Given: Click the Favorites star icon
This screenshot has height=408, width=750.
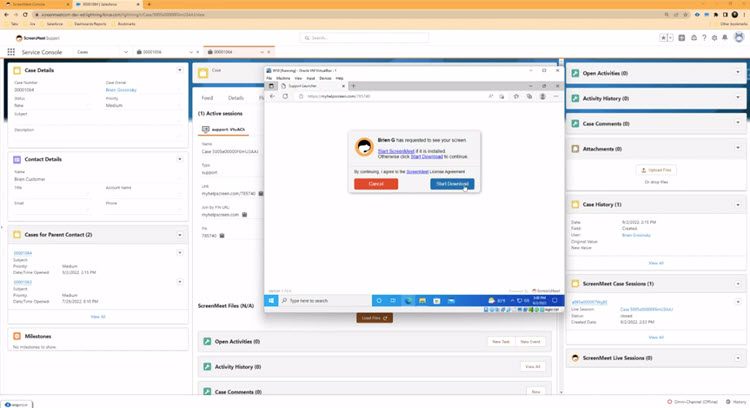Looking at the screenshot, I should pyautogui.click(x=663, y=38).
